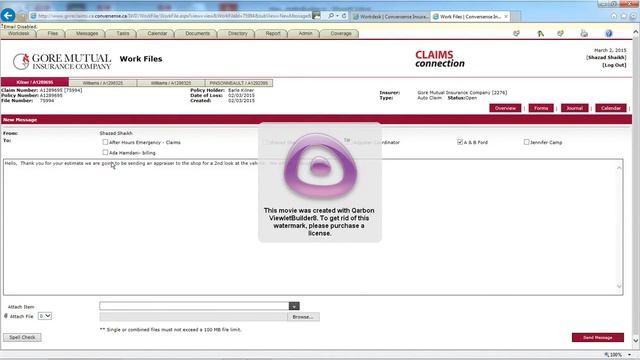Open the Tasks menu tab
The image size is (640, 360).
pyautogui.click(x=123, y=33)
